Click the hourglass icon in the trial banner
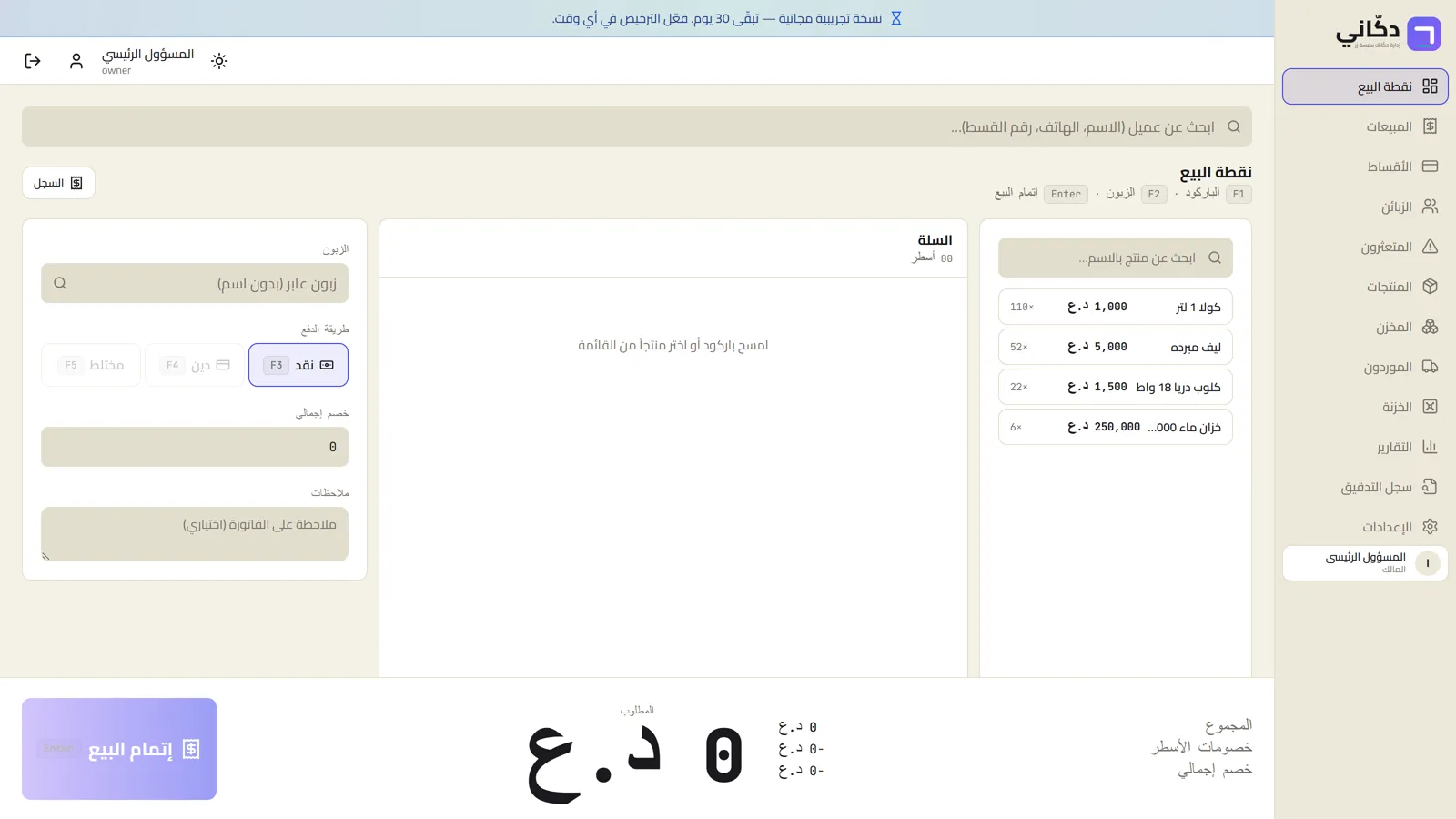Image resolution: width=1456 pixels, height=819 pixels. pos(896,18)
